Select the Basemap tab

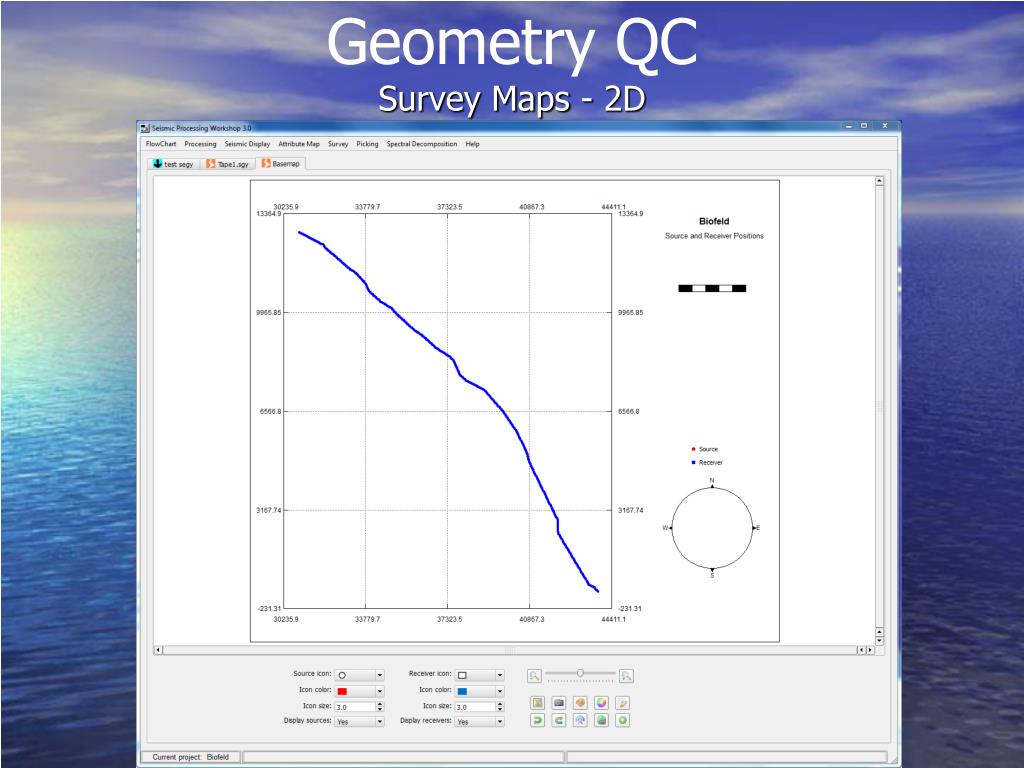tap(281, 163)
